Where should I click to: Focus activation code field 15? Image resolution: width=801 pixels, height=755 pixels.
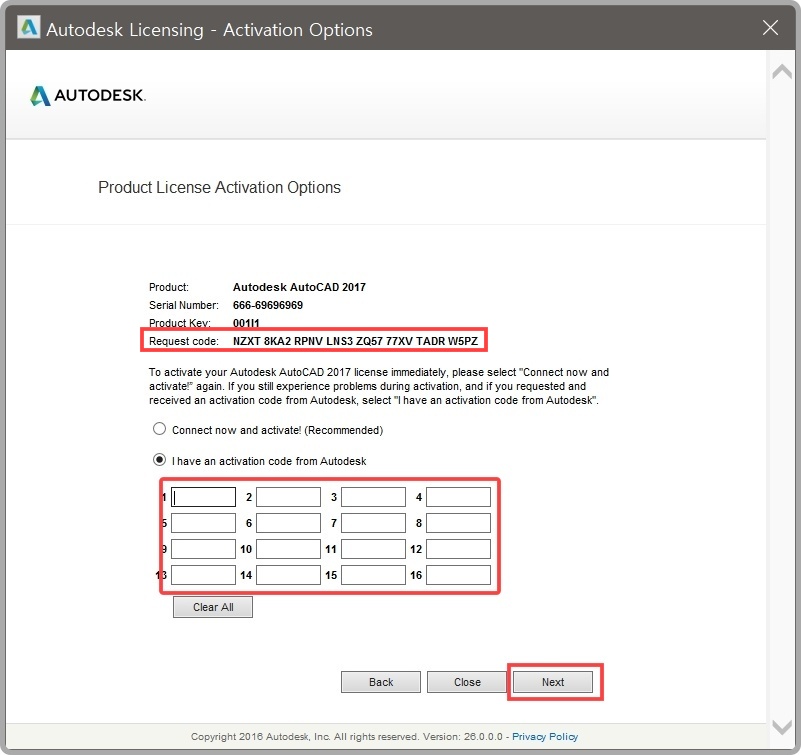tap(373, 575)
